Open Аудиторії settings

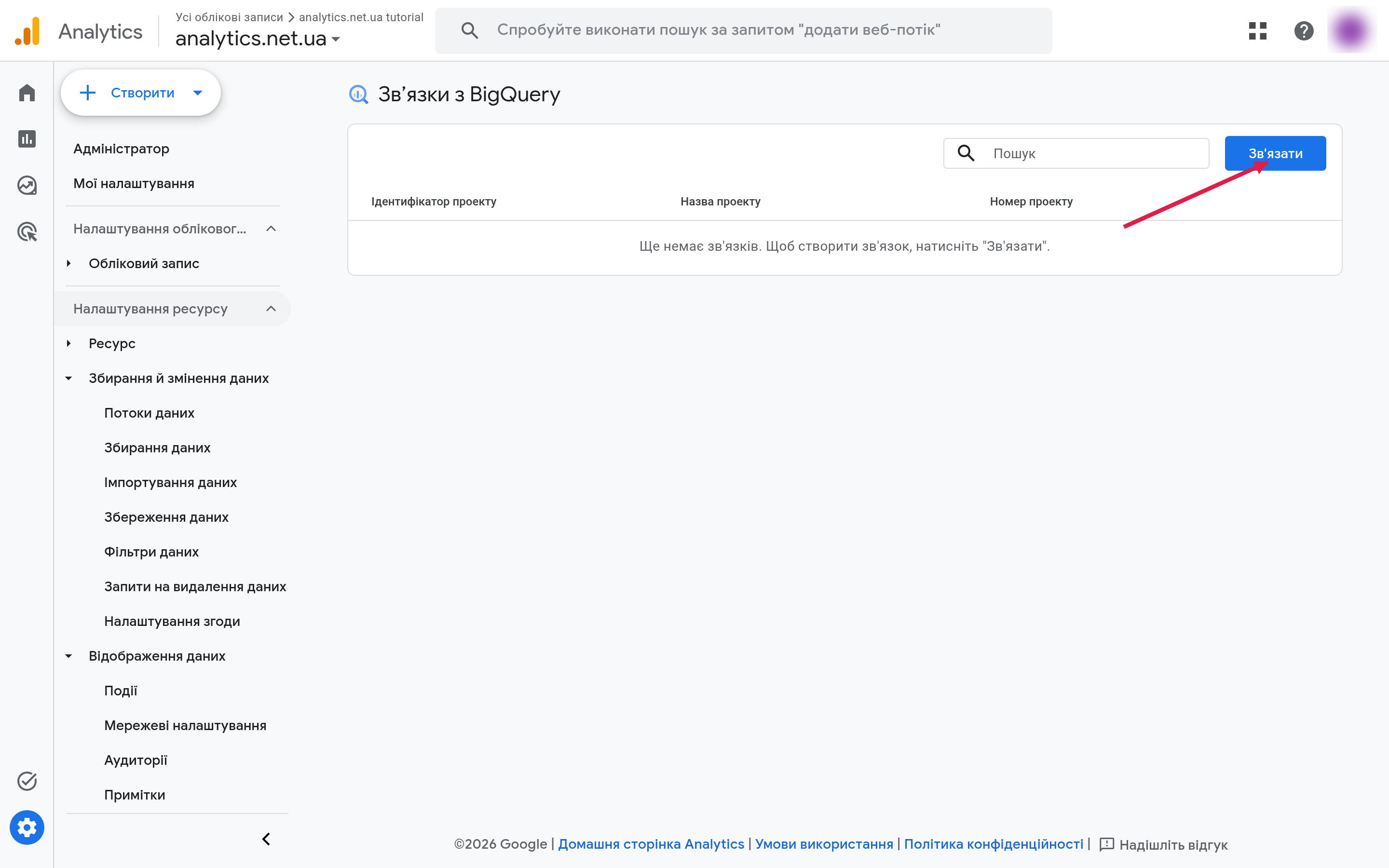(136, 760)
